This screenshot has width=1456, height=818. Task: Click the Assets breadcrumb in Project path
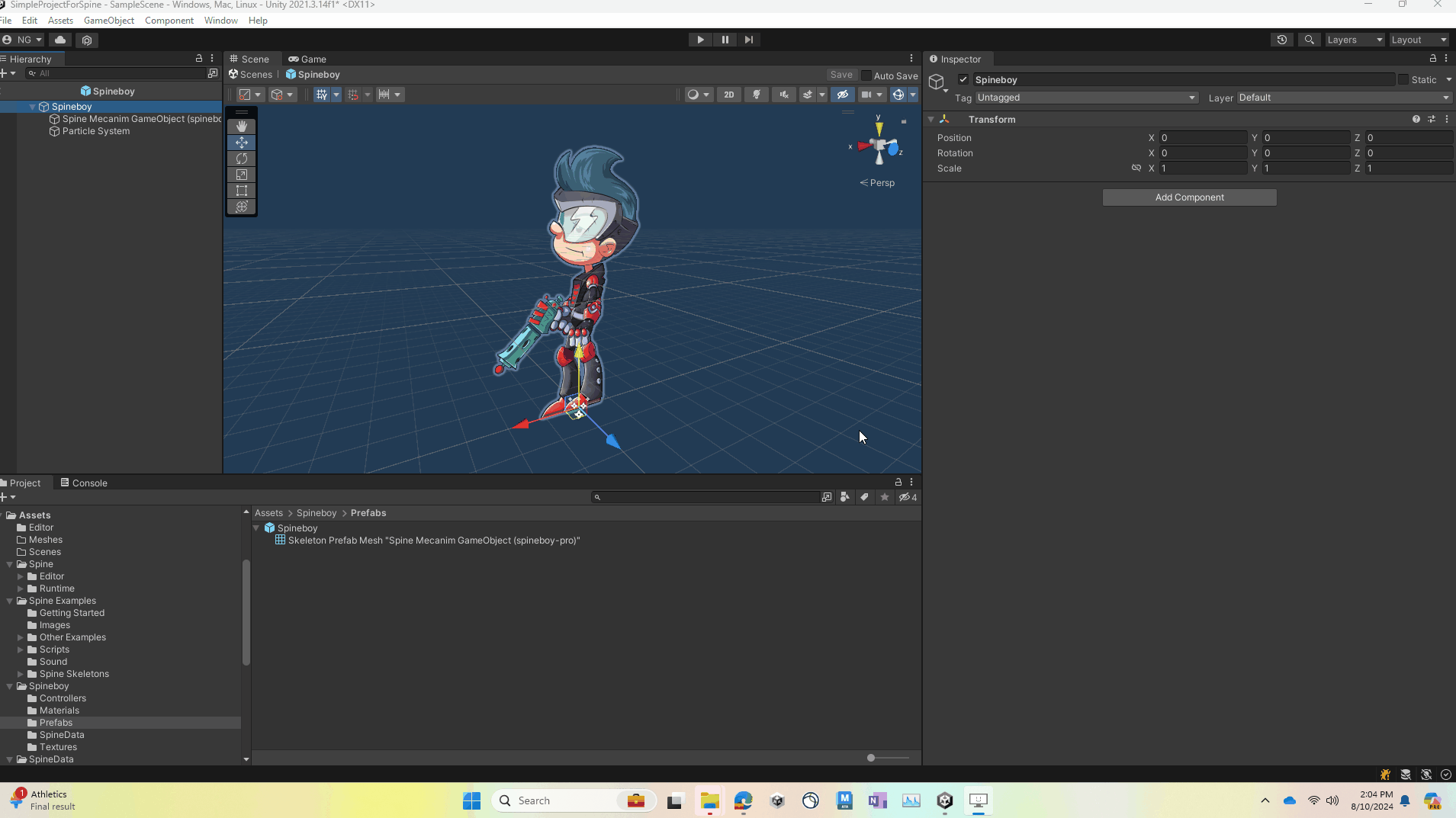[x=268, y=513]
